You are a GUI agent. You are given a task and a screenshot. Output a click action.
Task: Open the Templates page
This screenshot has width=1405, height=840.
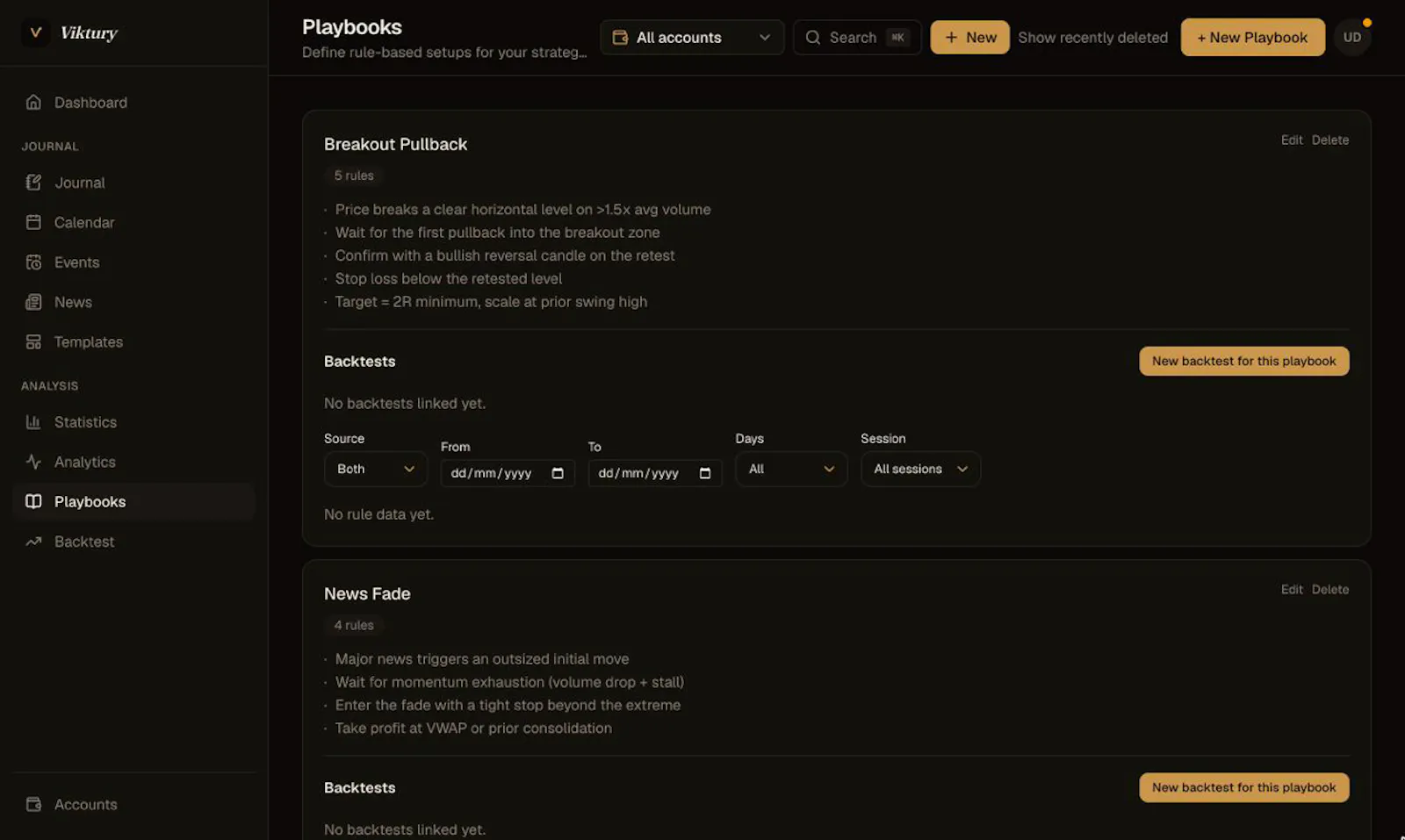[x=133, y=342]
